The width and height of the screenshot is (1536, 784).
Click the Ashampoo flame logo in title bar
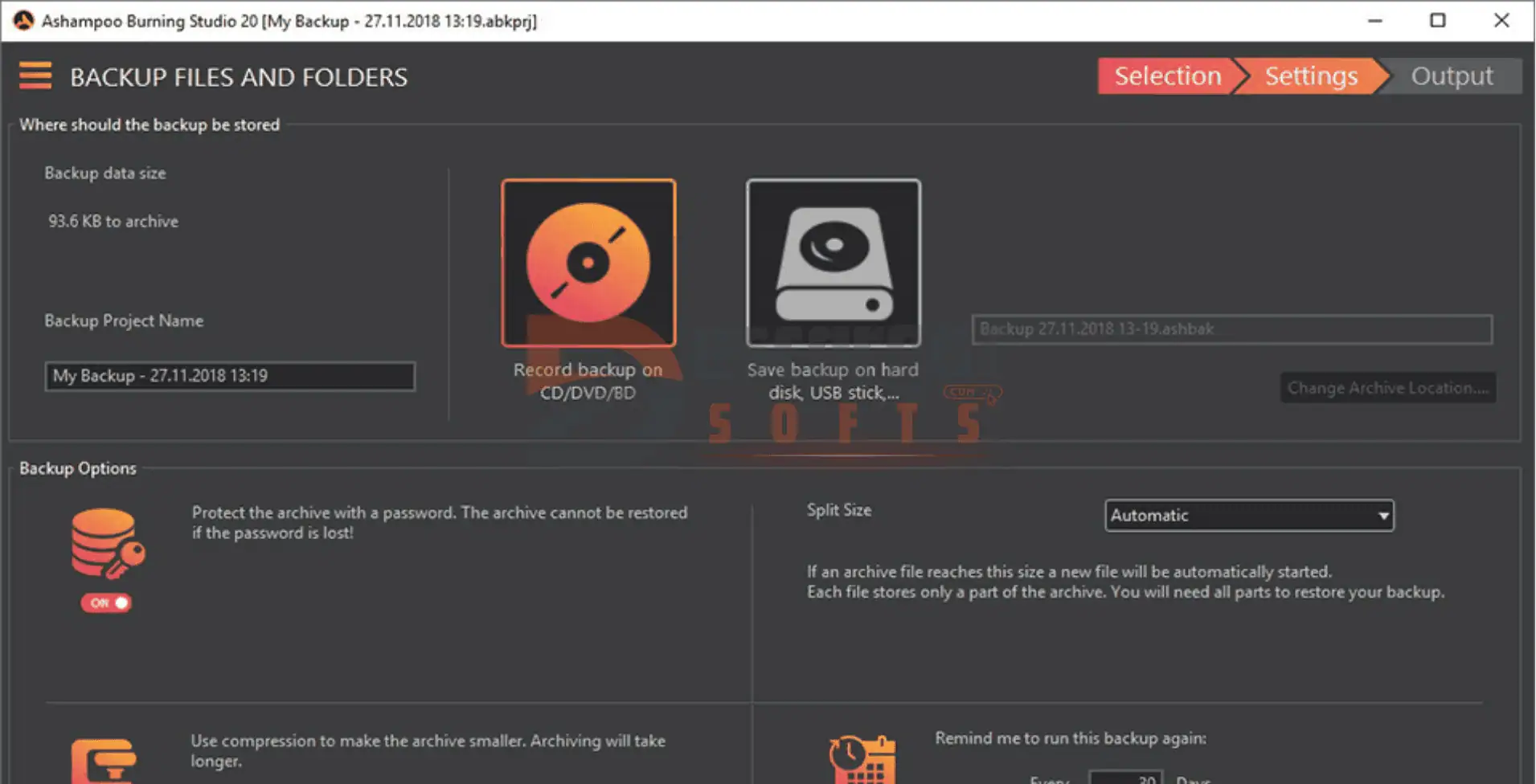click(23, 21)
